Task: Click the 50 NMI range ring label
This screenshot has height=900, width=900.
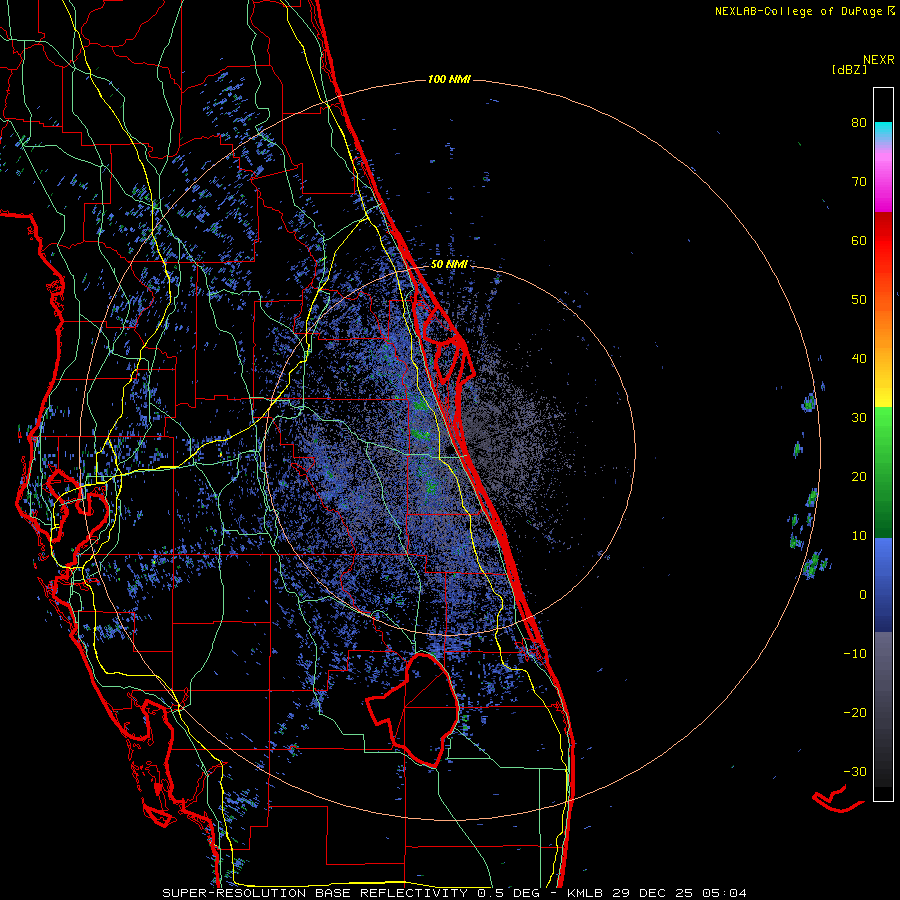Action: click(449, 265)
